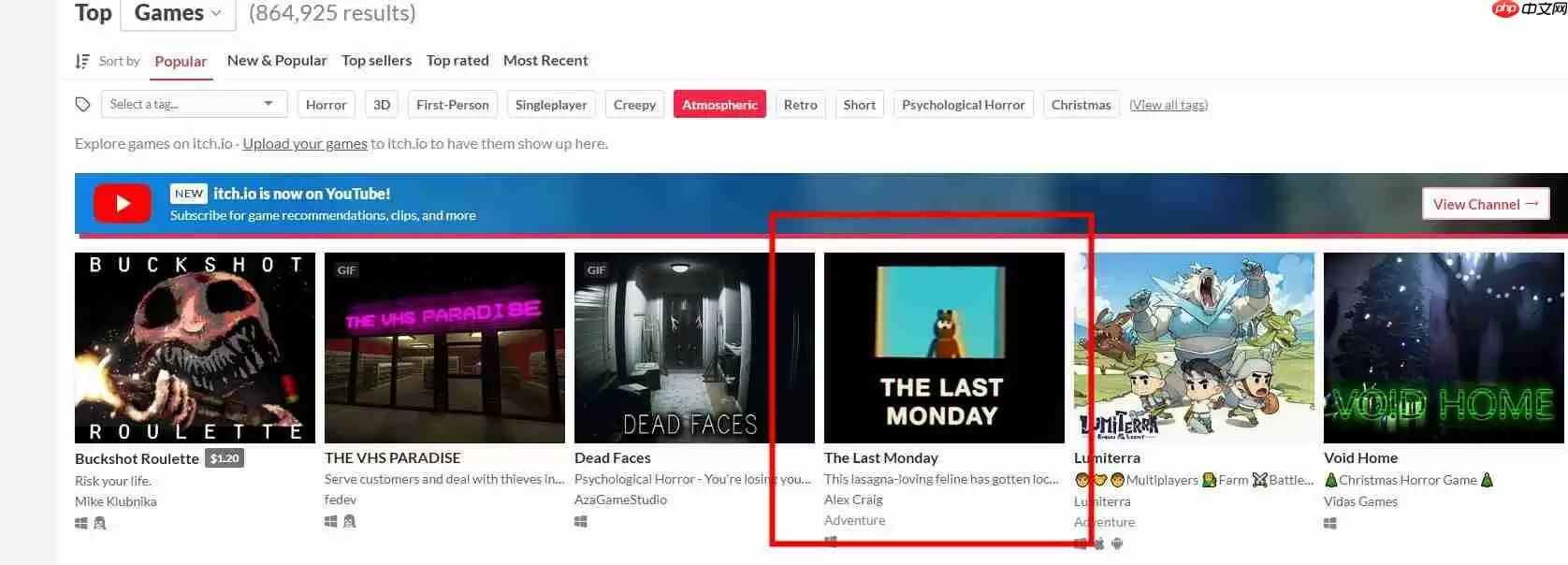The width and height of the screenshot is (1568, 565).
Task: Click the red YouTube play icon
Action: pos(122,203)
